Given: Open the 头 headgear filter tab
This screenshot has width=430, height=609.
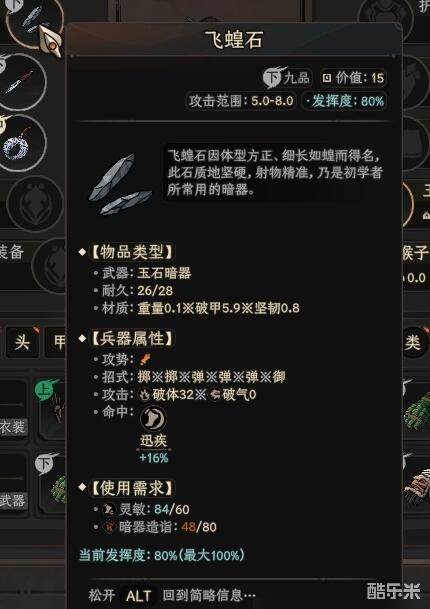Looking at the screenshot, I should (22, 342).
